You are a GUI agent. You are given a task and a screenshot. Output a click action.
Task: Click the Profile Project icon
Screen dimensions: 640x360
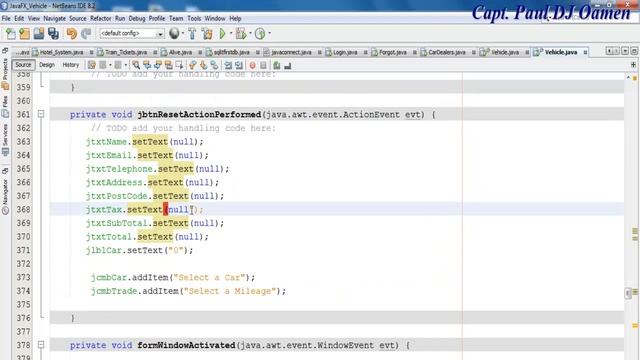260,33
